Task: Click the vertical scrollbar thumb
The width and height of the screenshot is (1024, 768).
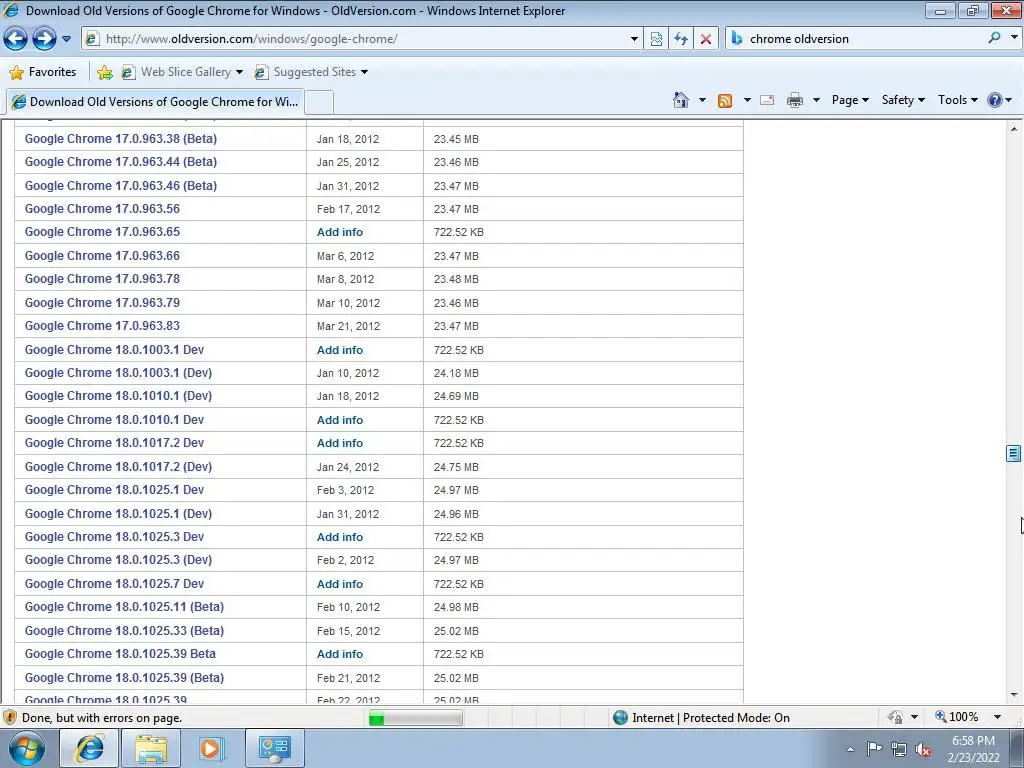Action: pos(1014,453)
